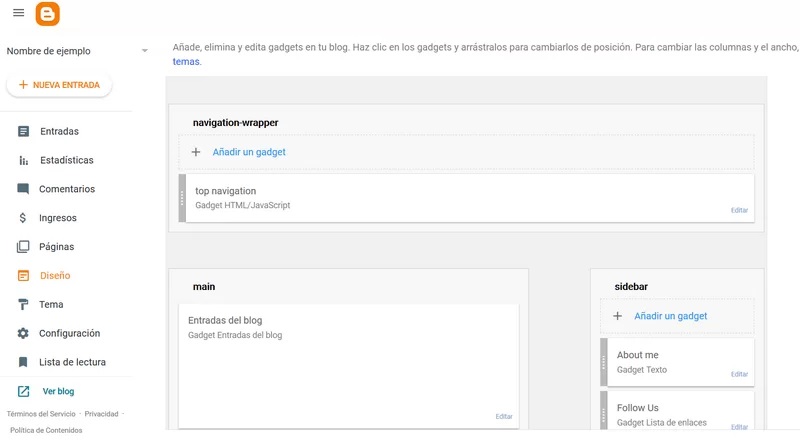Click the Ingresos dollar sign icon
The height and width of the screenshot is (440, 800).
[x=23, y=218]
